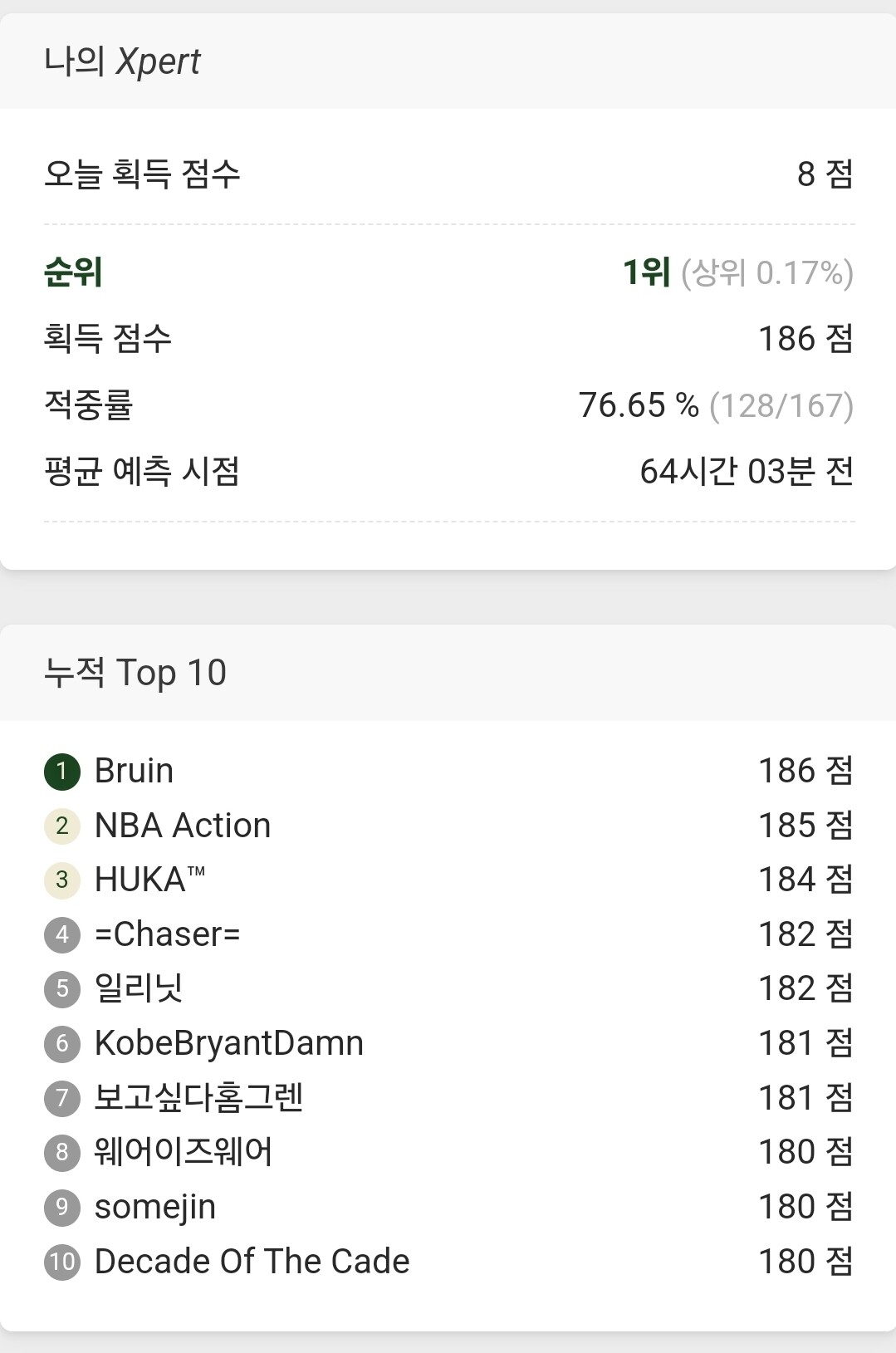The width and height of the screenshot is (896, 1353).
Task: Click the 1위 rank value
Action: (x=646, y=272)
